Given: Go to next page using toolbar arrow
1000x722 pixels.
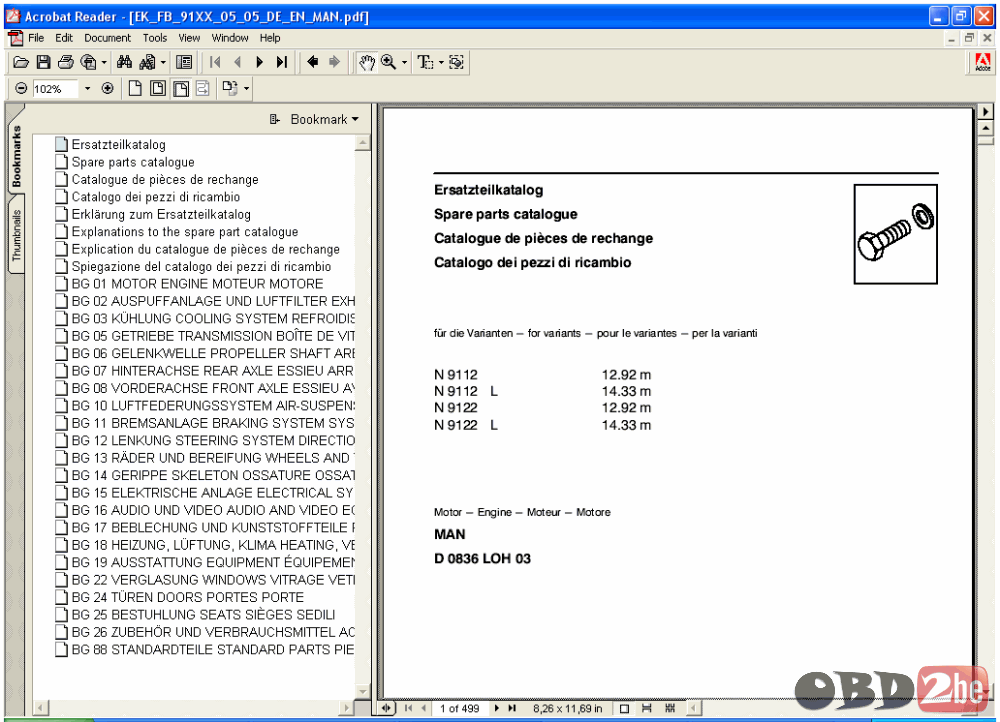Looking at the screenshot, I should (x=259, y=62).
